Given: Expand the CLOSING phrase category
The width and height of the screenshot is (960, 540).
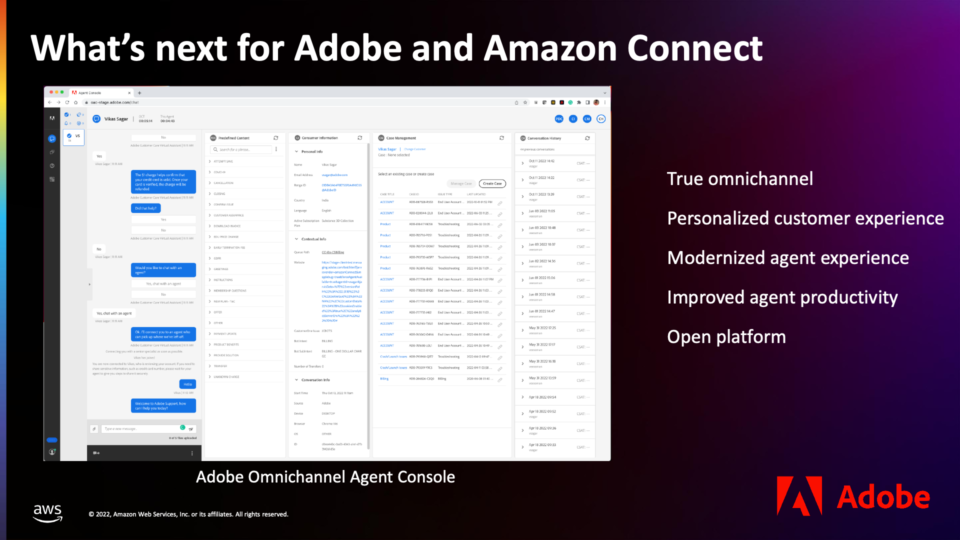Looking at the screenshot, I should 210,194.
